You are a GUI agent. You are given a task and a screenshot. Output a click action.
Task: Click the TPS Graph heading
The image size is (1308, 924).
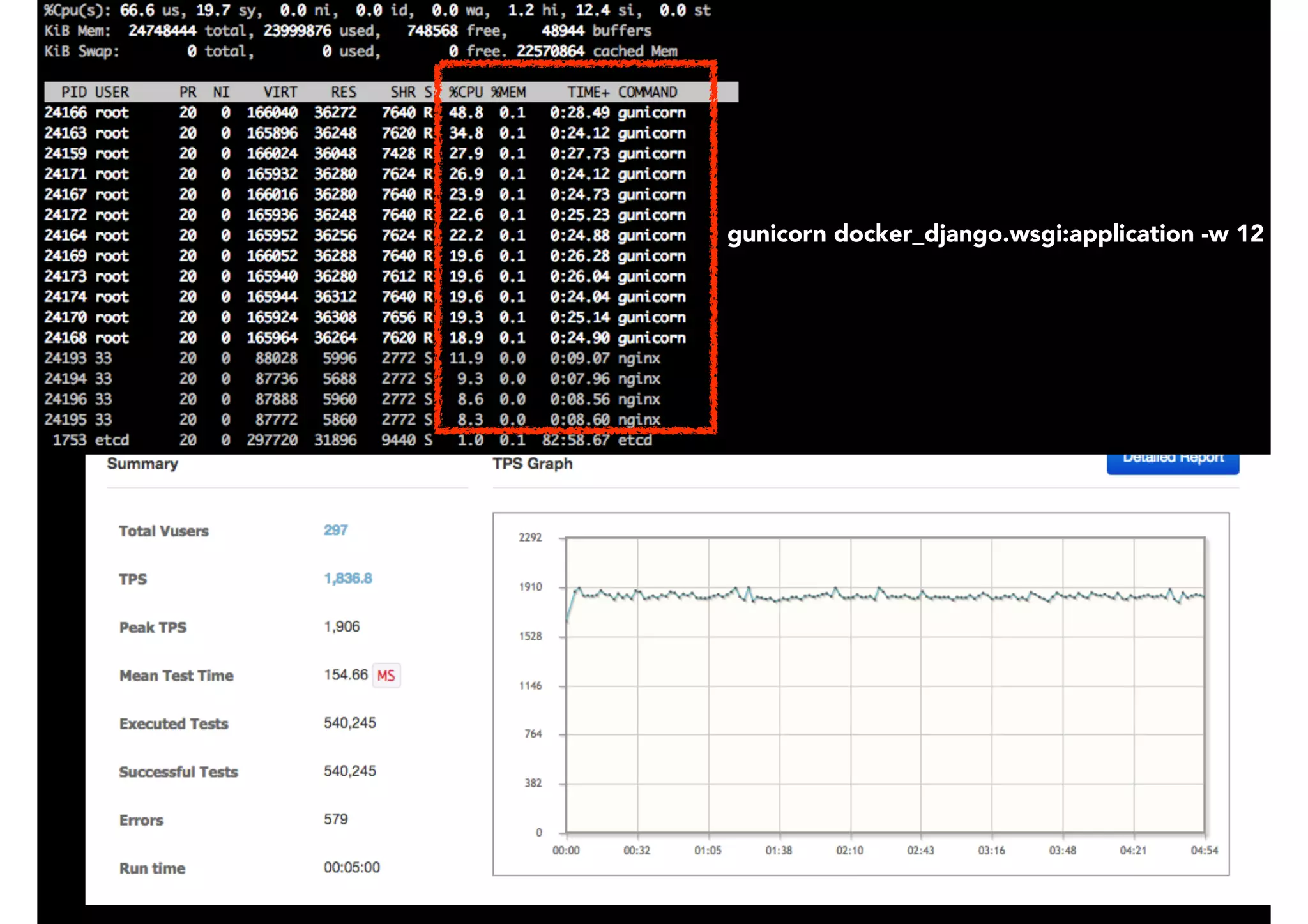point(532,464)
